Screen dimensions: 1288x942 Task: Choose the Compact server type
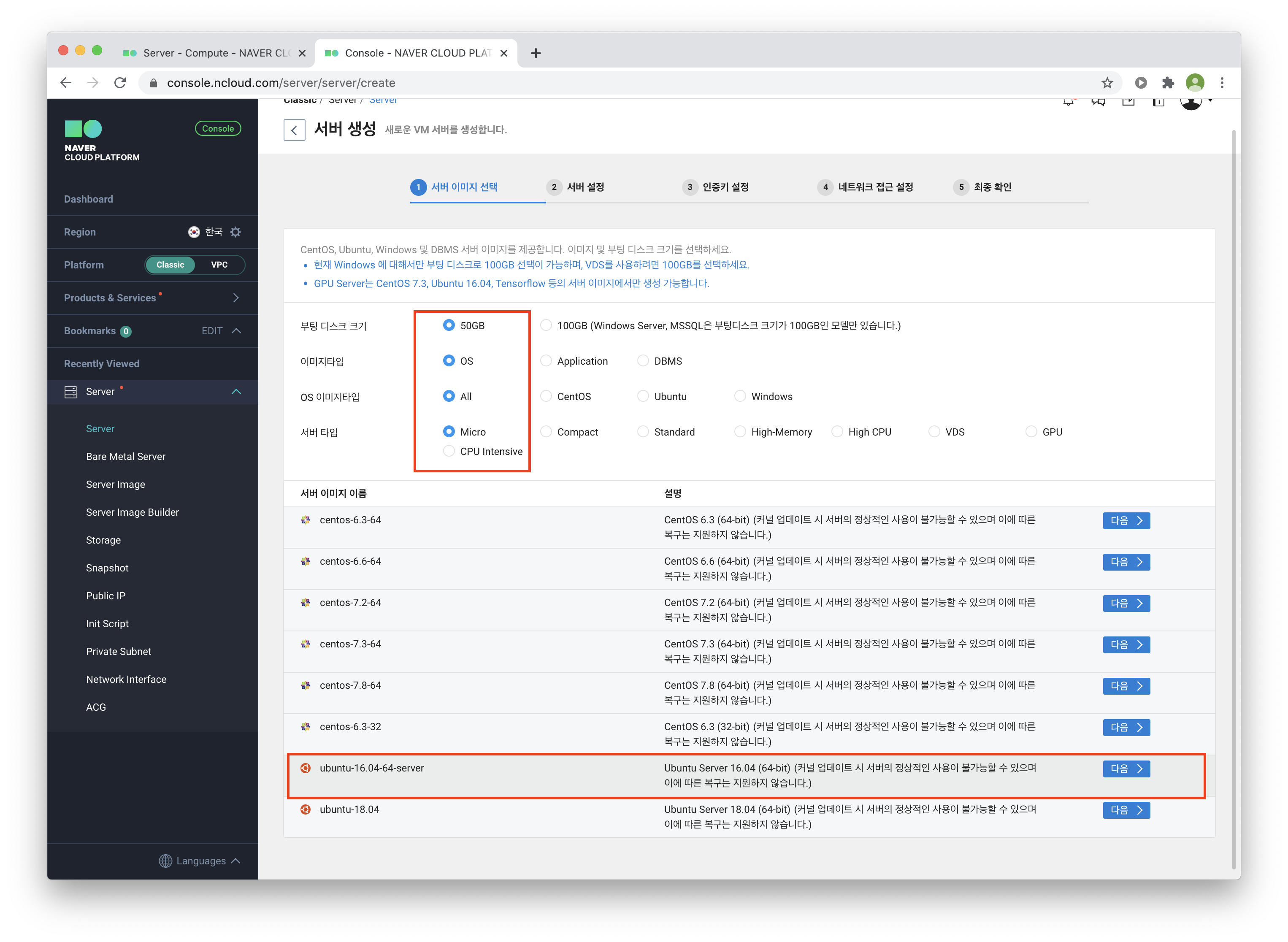pos(546,432)
